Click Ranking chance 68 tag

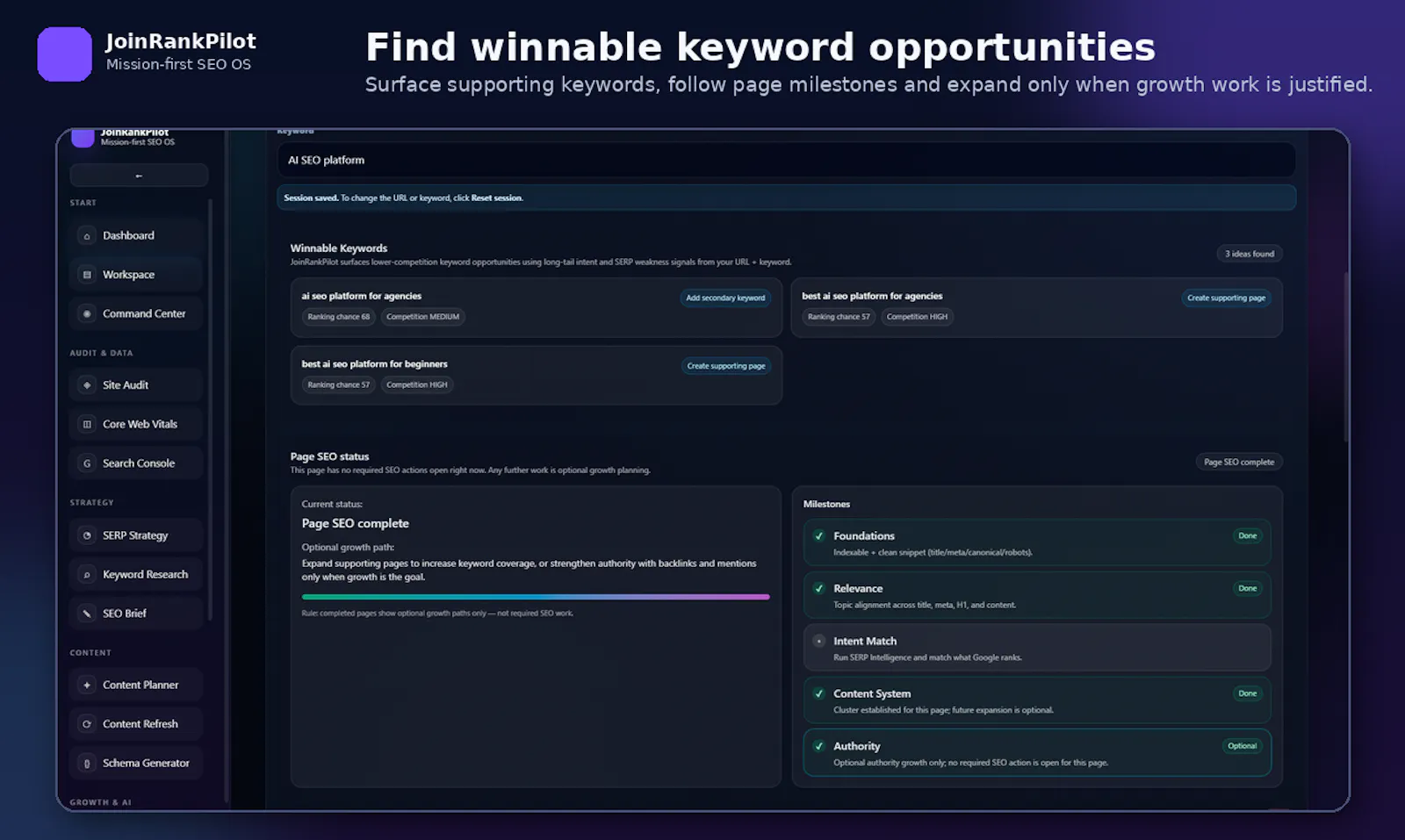tap(339, 318)
